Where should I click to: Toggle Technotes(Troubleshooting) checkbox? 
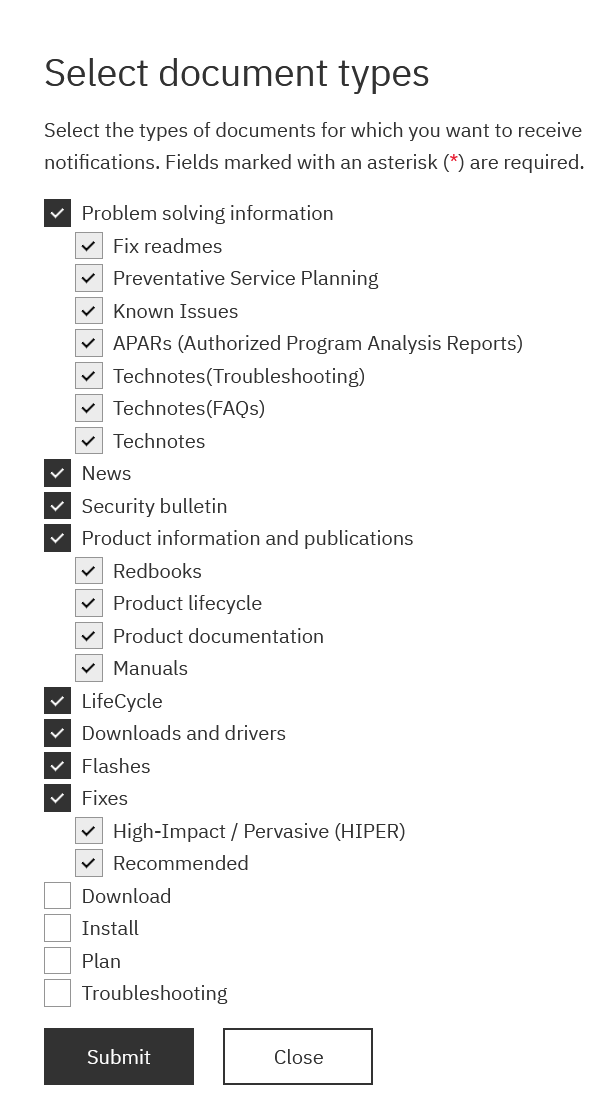pyautogui.click(x=89, y=376)
